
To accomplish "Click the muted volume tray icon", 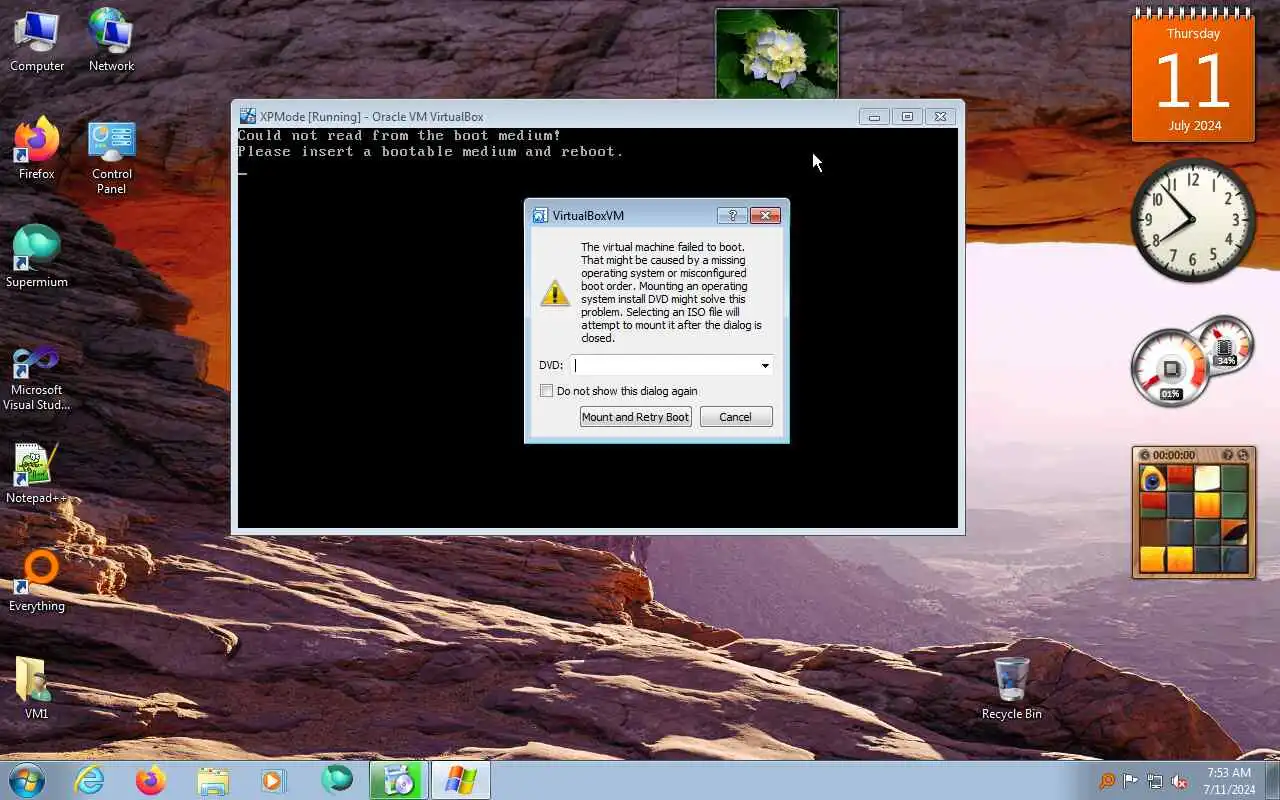I will (1179, 781).
